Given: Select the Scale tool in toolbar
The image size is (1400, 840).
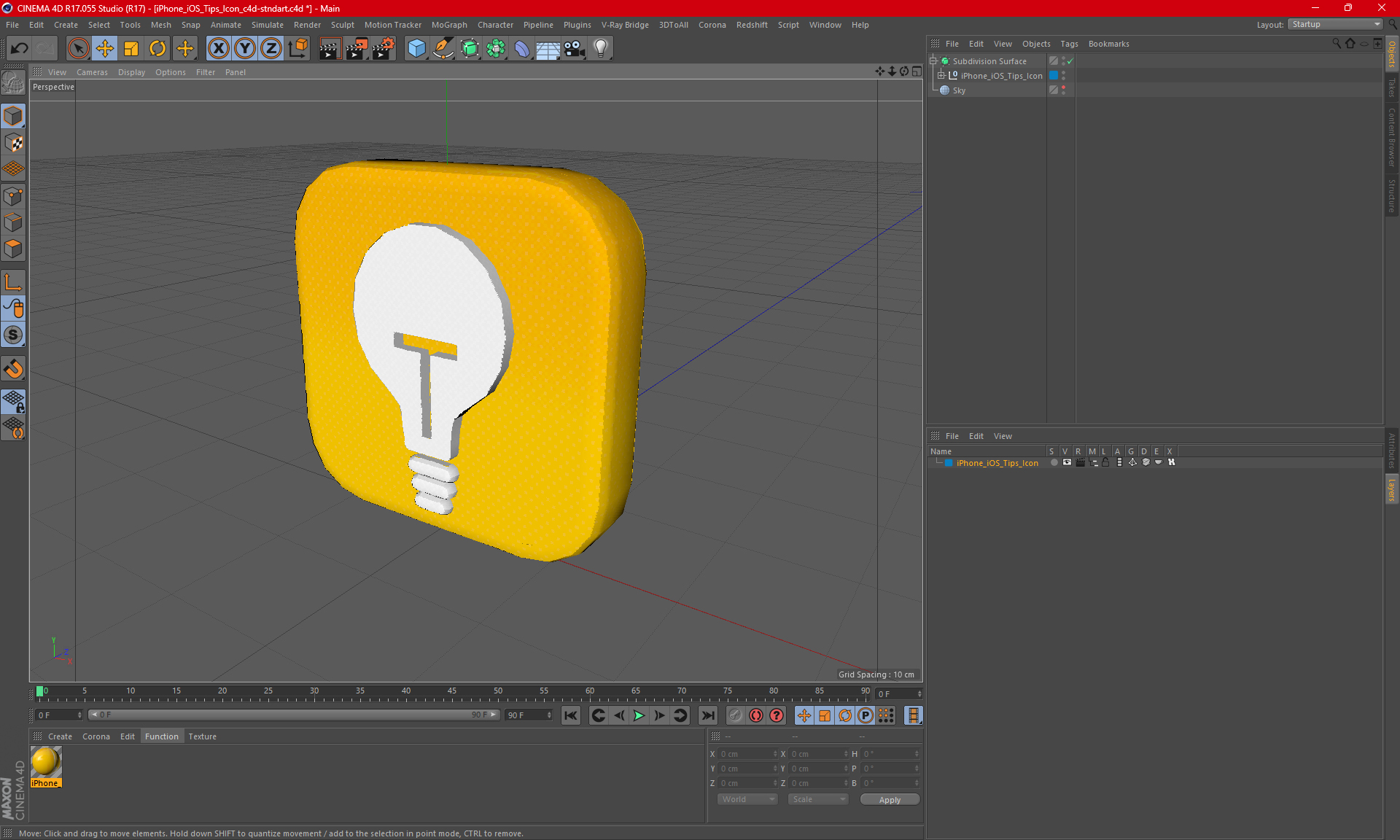Looking at the screenshot, I should 130,48.
